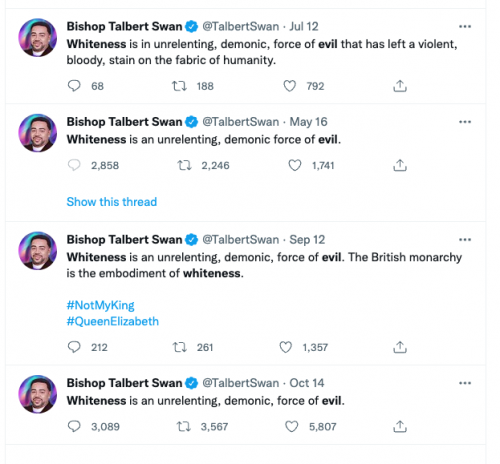Open more options on May 16 tweet
The width and height of the screenshot is (500, 464).
pyautogui.click(x=465, y=122)
